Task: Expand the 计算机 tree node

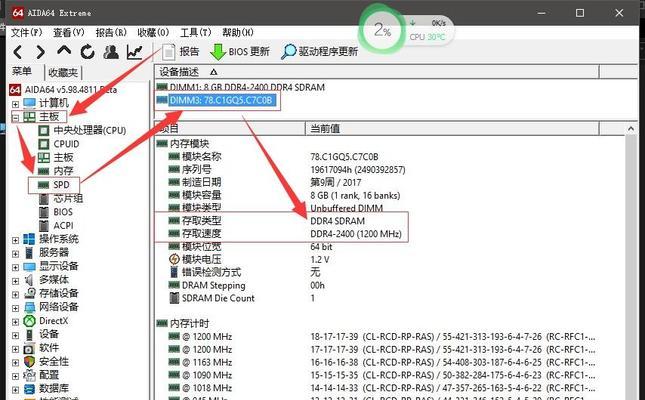Action: [15, 104]
